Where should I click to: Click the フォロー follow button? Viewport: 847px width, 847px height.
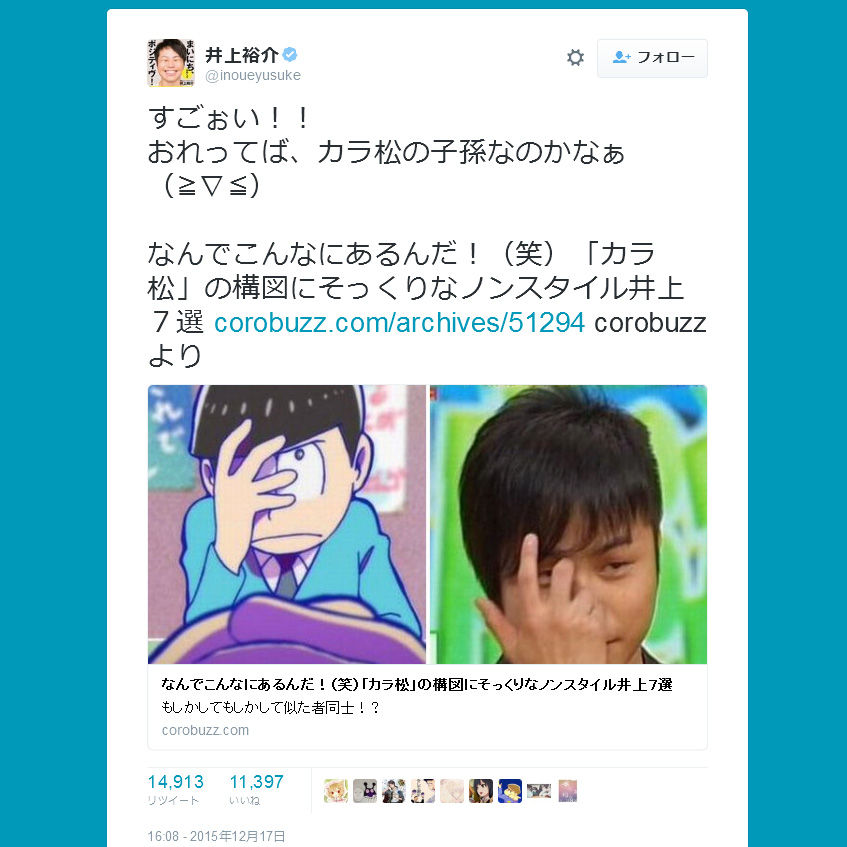(652, 58)
